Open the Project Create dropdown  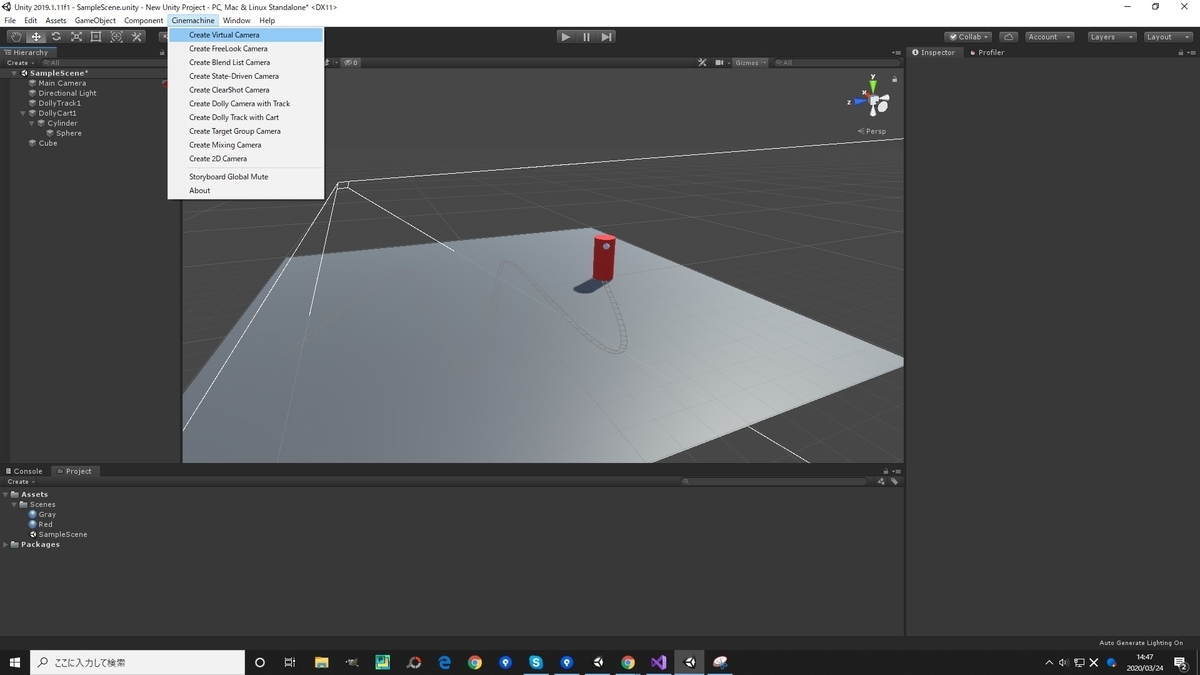coord(19,482)
